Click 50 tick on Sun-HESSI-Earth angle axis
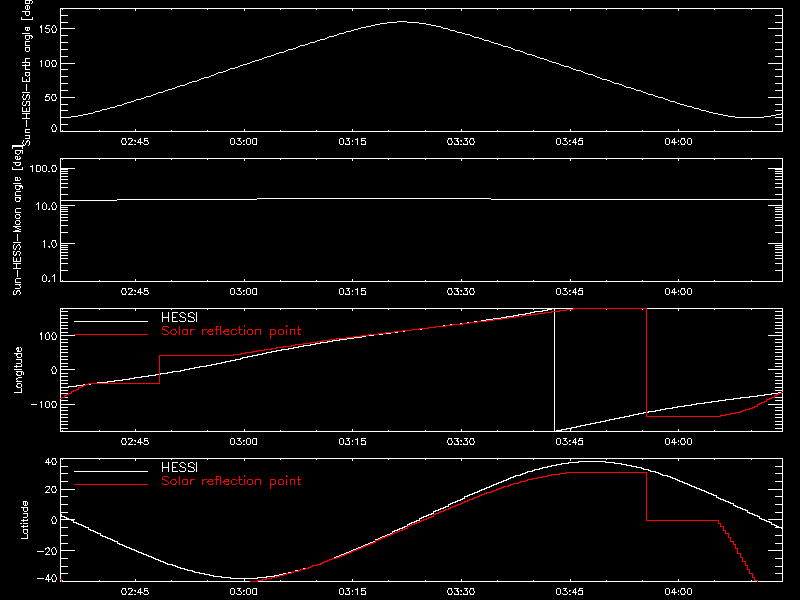The height and width of the screenshot is (600, 800). tap(51, 97)
